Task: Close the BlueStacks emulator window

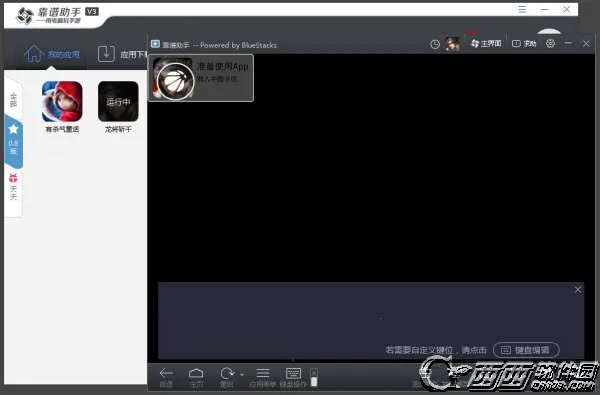Action: tap(586, 44)
